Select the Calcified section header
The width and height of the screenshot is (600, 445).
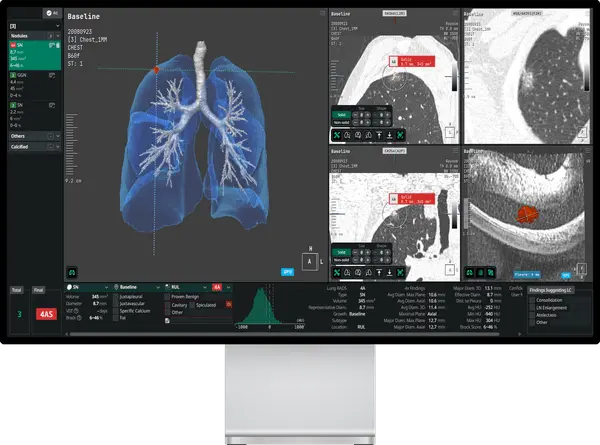pyautogui.click(x=34, y=147)
